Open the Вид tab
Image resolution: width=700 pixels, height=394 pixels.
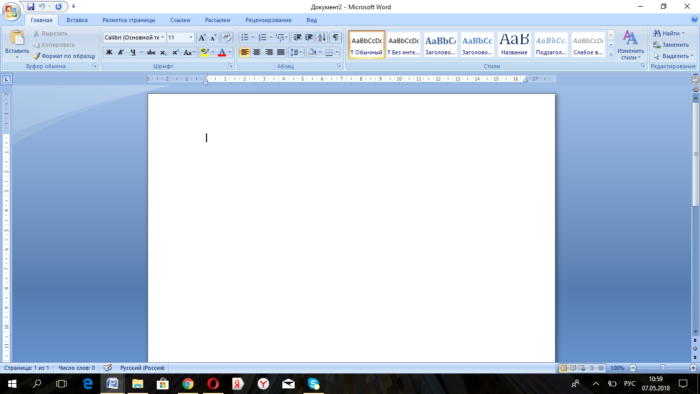click(x=312, y=20)
